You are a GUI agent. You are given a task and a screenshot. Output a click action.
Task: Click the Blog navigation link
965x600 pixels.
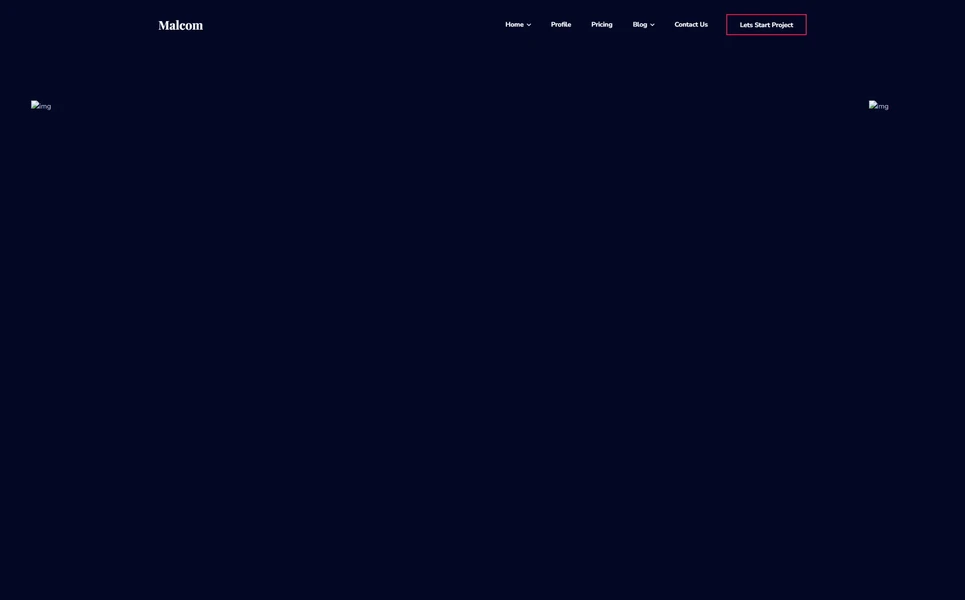[x=640, y=22]
